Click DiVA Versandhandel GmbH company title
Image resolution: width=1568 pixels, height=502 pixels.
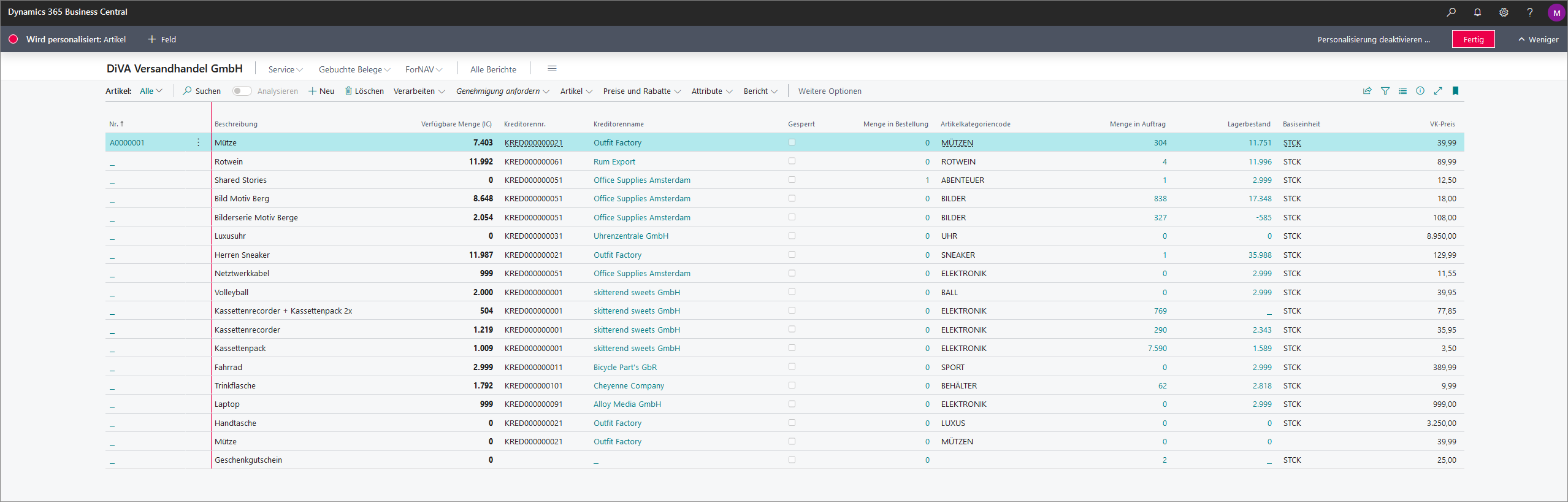pos(175,69)
